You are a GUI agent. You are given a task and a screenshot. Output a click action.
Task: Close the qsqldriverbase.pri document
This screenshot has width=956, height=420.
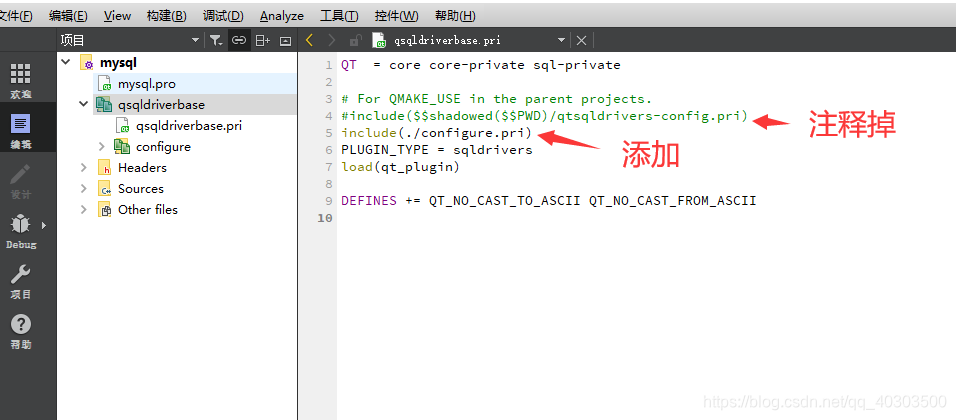(581, 40)
